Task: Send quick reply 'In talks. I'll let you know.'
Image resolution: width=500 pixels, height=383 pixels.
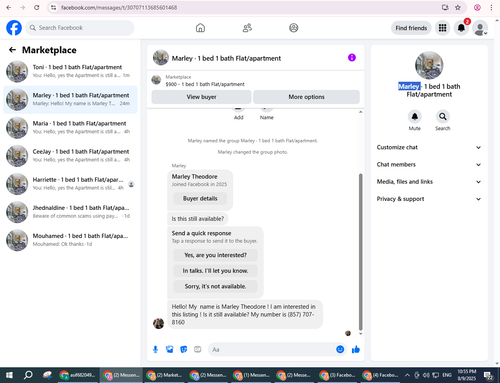Action: coord(215,271)
